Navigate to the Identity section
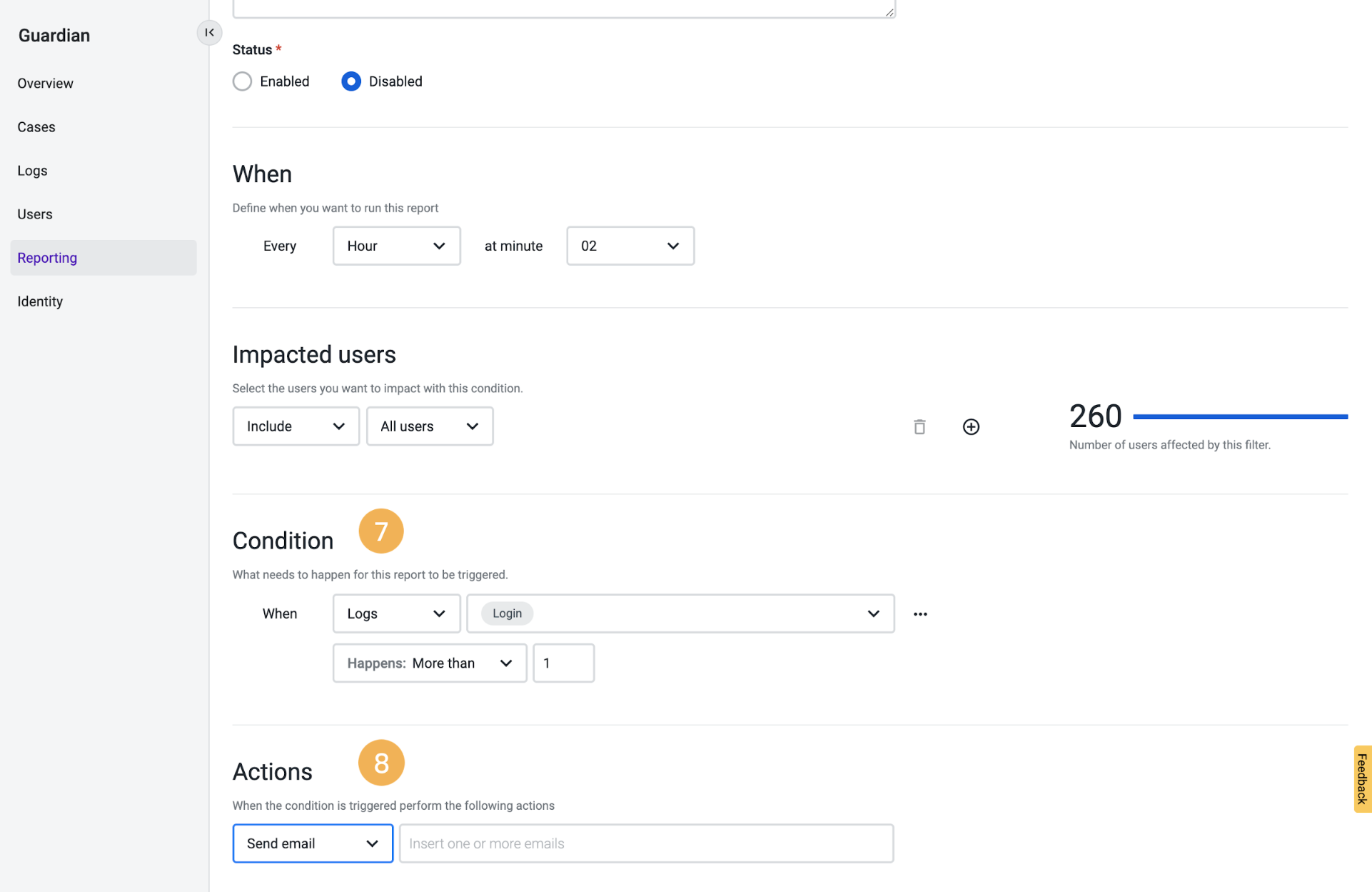Image resolution: width=1372 pixels, height=892 pixels. [39, 301]
